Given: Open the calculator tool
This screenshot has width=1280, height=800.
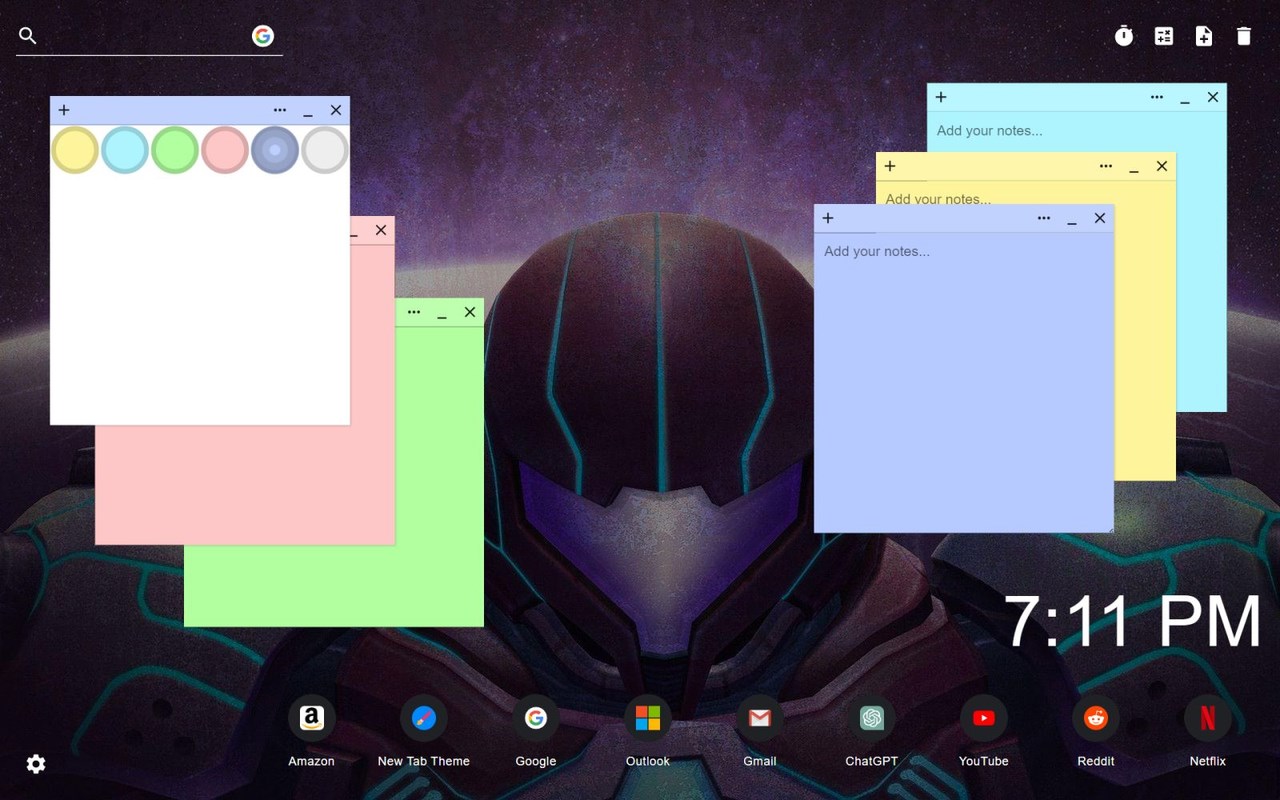Looking at the screenshot, I should [1164, 36].
